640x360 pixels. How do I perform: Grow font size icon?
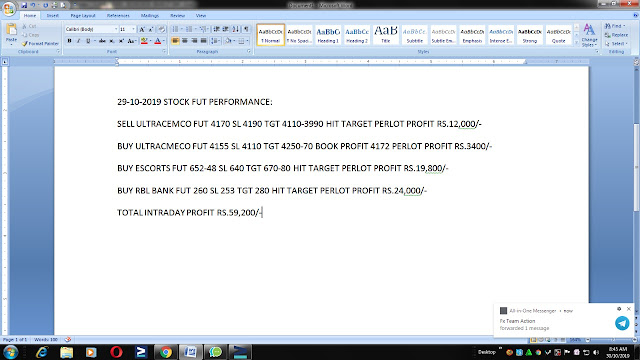tap(142, 29)
